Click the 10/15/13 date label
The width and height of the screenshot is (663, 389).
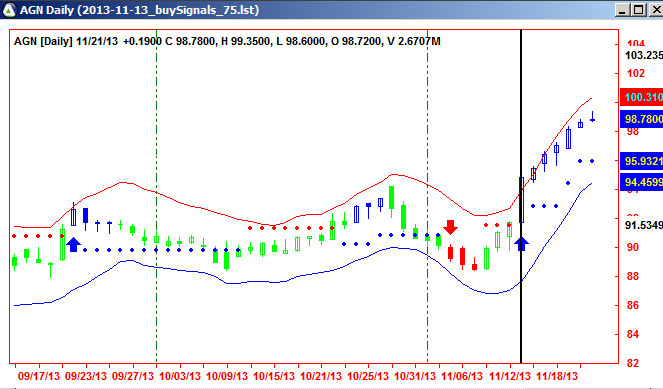(274, 376)
